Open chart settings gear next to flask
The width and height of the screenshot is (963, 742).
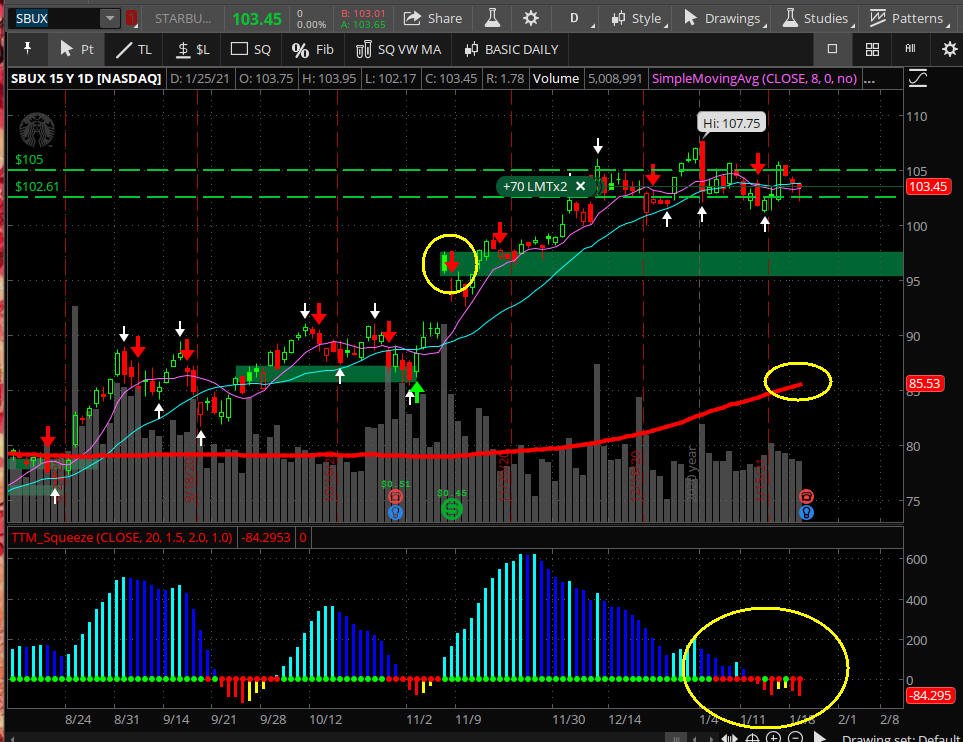531,18
